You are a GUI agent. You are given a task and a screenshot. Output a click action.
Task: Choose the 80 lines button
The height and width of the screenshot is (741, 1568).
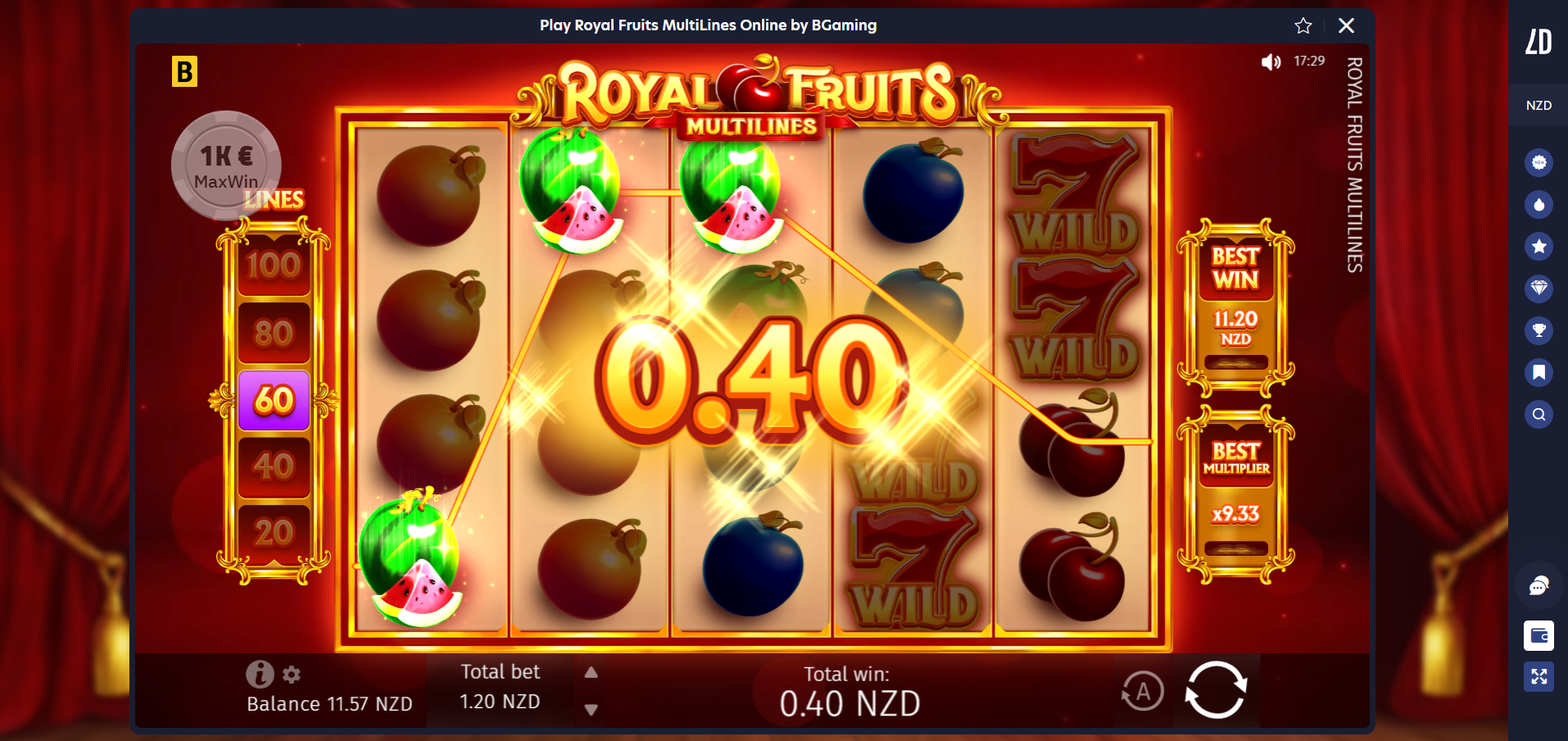274,333
